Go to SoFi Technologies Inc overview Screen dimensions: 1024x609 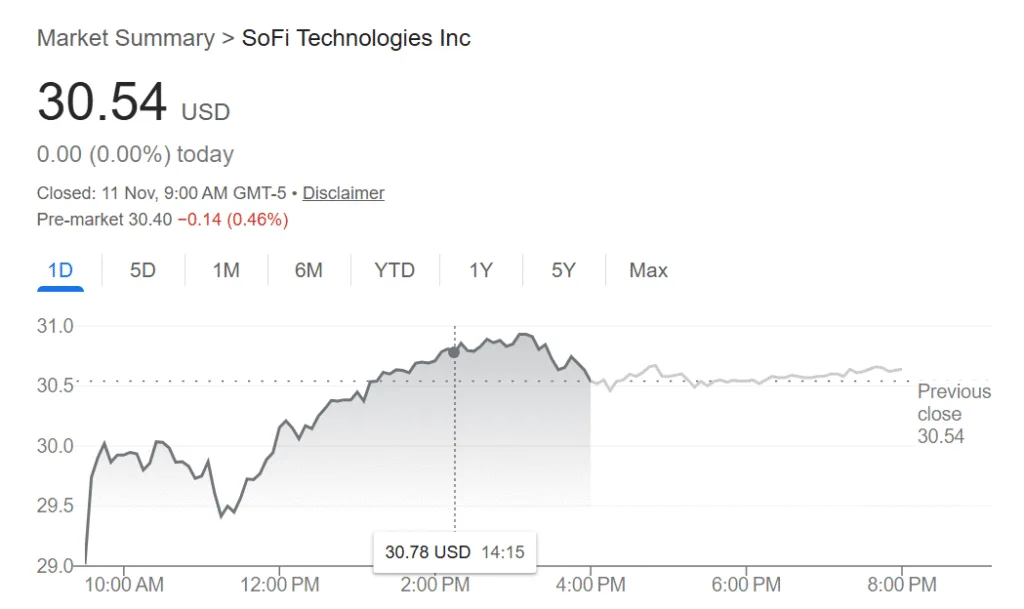click(356, 38)
